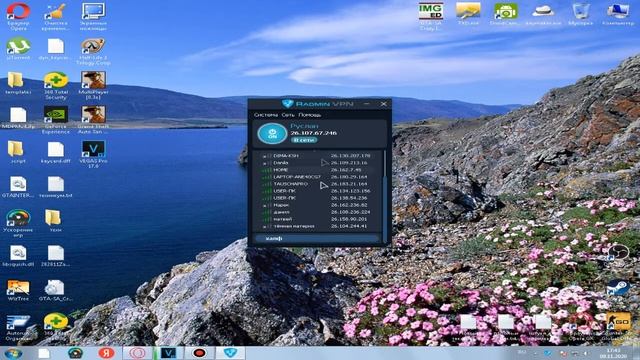Select the Тёмная материя peer row
The image size is (640, 360).
[x=319, y=226]
